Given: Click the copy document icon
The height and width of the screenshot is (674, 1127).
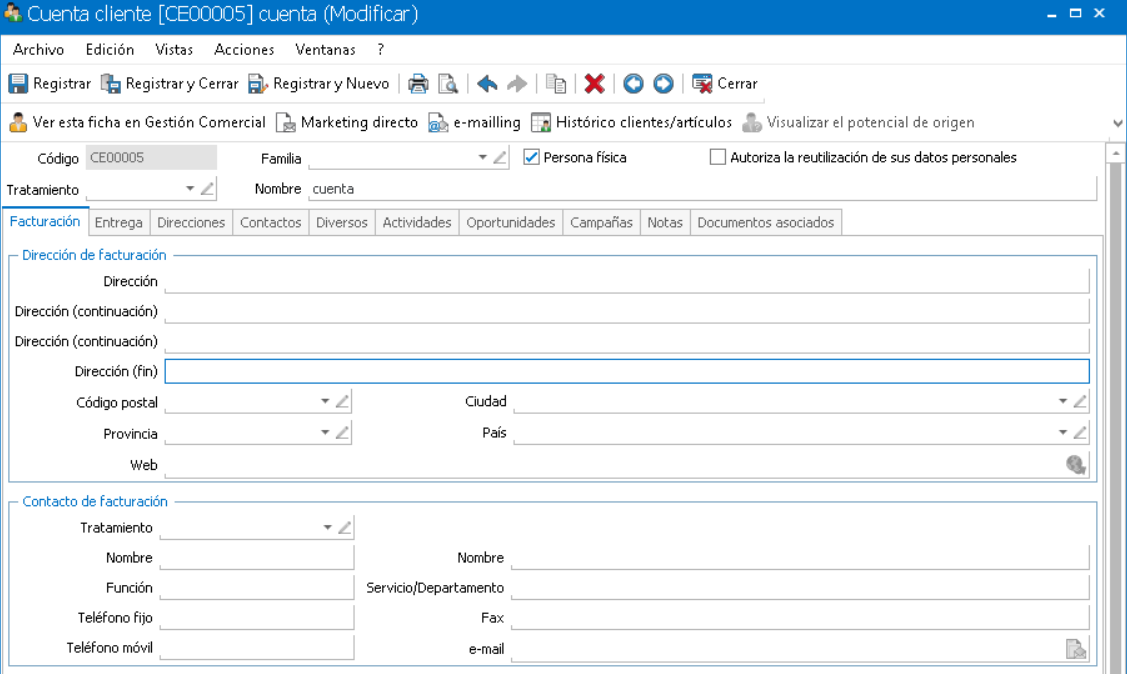Looking at the screenshot, I should [556, 84].
